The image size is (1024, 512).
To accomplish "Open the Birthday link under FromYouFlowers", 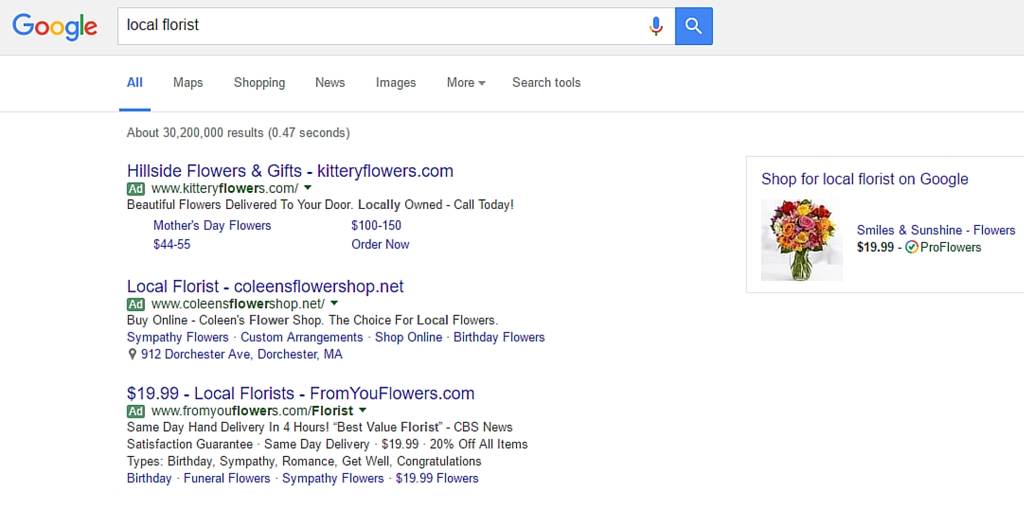I will (149, 479).
